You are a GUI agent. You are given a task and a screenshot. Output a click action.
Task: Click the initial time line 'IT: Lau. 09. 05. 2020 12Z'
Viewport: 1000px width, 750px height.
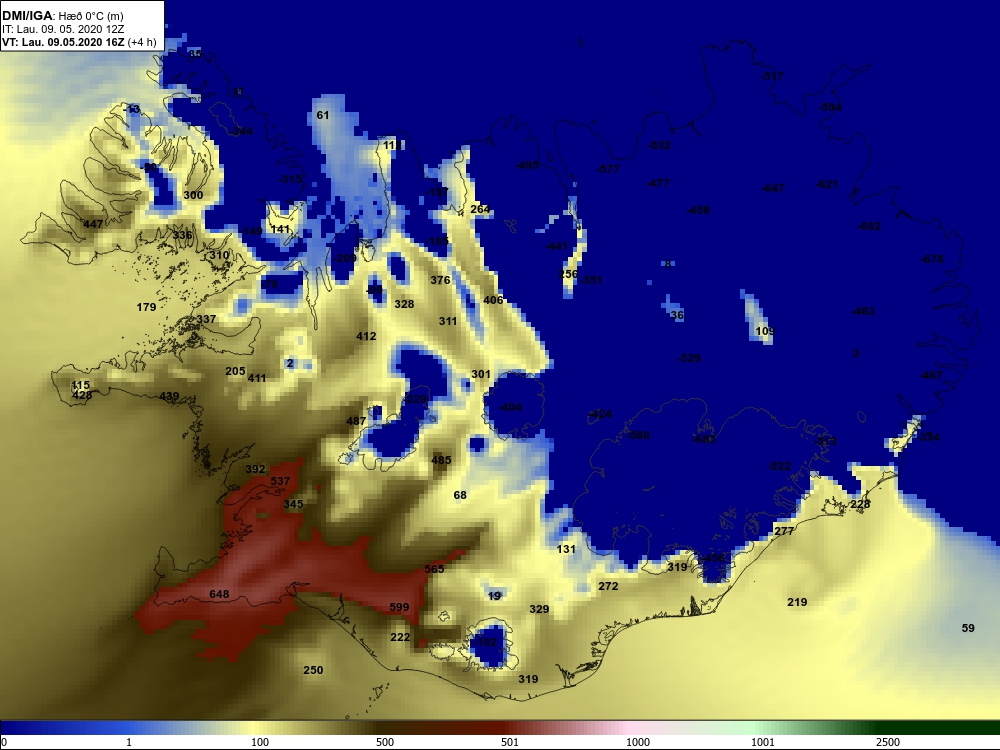(63, 29)
